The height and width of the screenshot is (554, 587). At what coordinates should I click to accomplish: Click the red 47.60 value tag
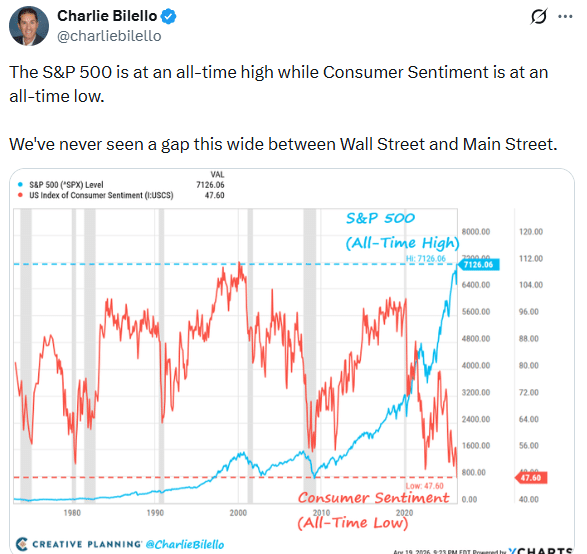coord(531,478)
